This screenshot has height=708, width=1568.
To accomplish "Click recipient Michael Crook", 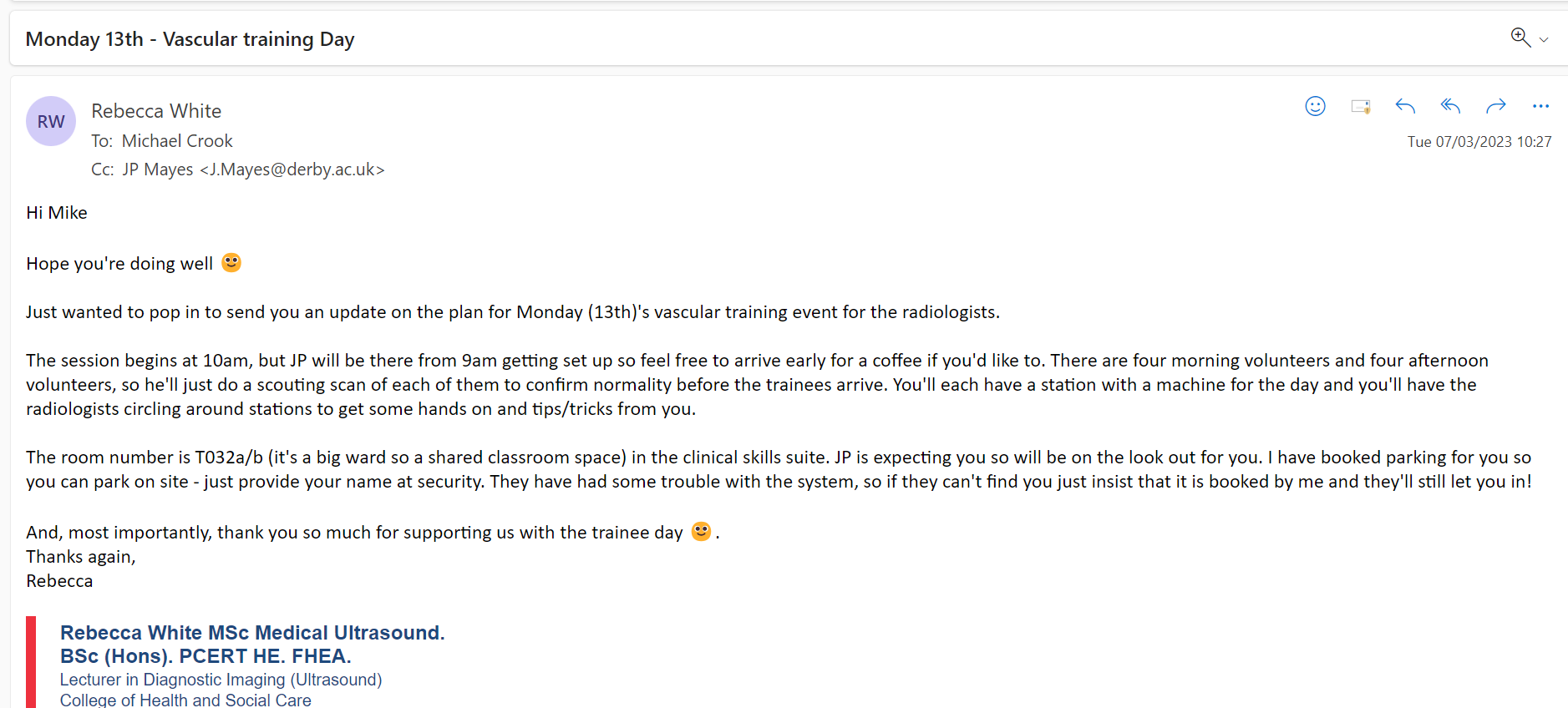I will coord(177,141).
